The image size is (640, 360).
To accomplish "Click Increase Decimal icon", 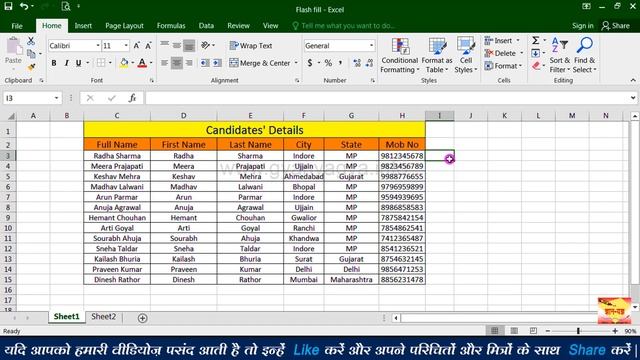I will [357, 63].
